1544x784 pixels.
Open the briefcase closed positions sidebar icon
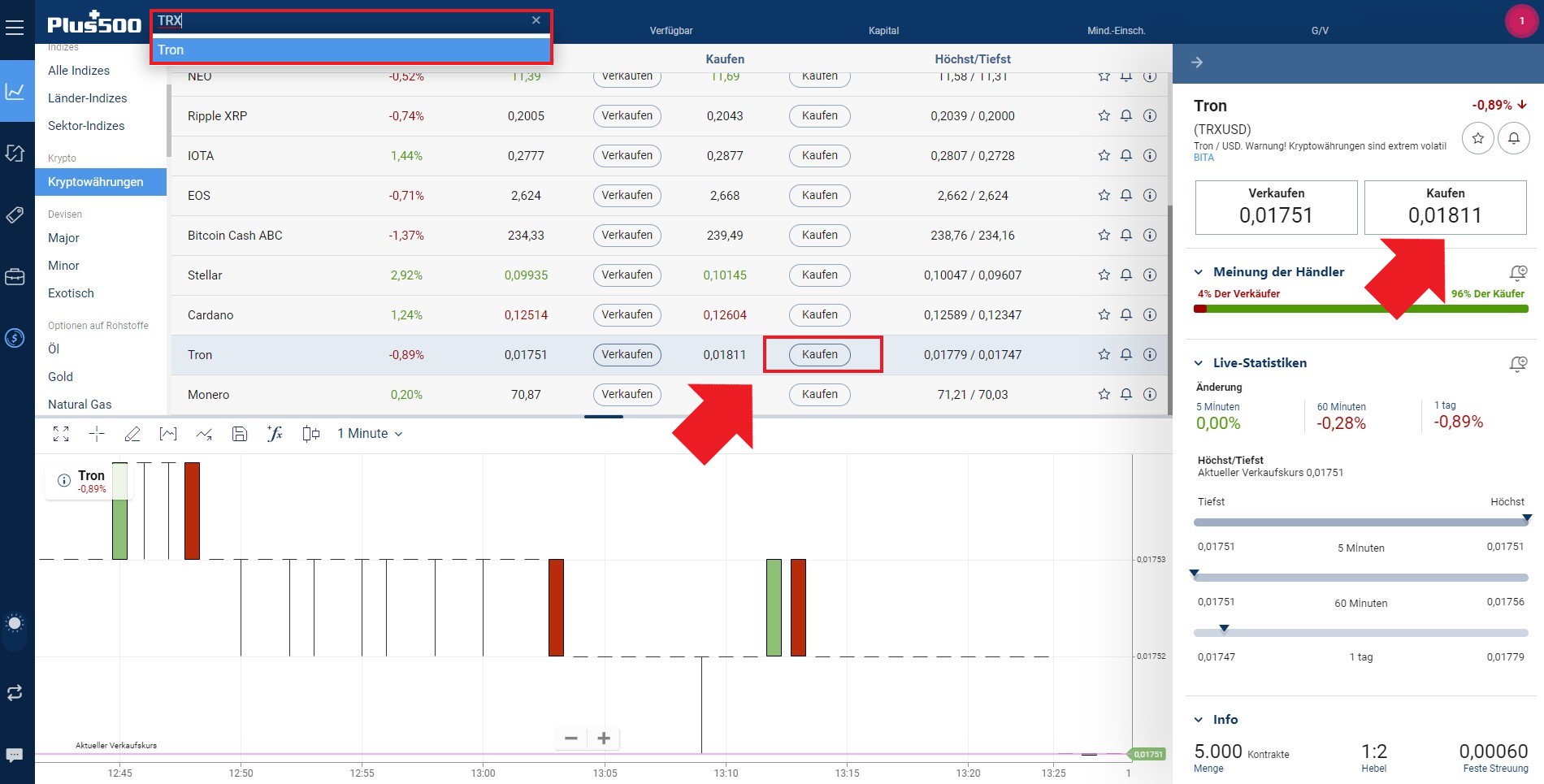point(15,276)
